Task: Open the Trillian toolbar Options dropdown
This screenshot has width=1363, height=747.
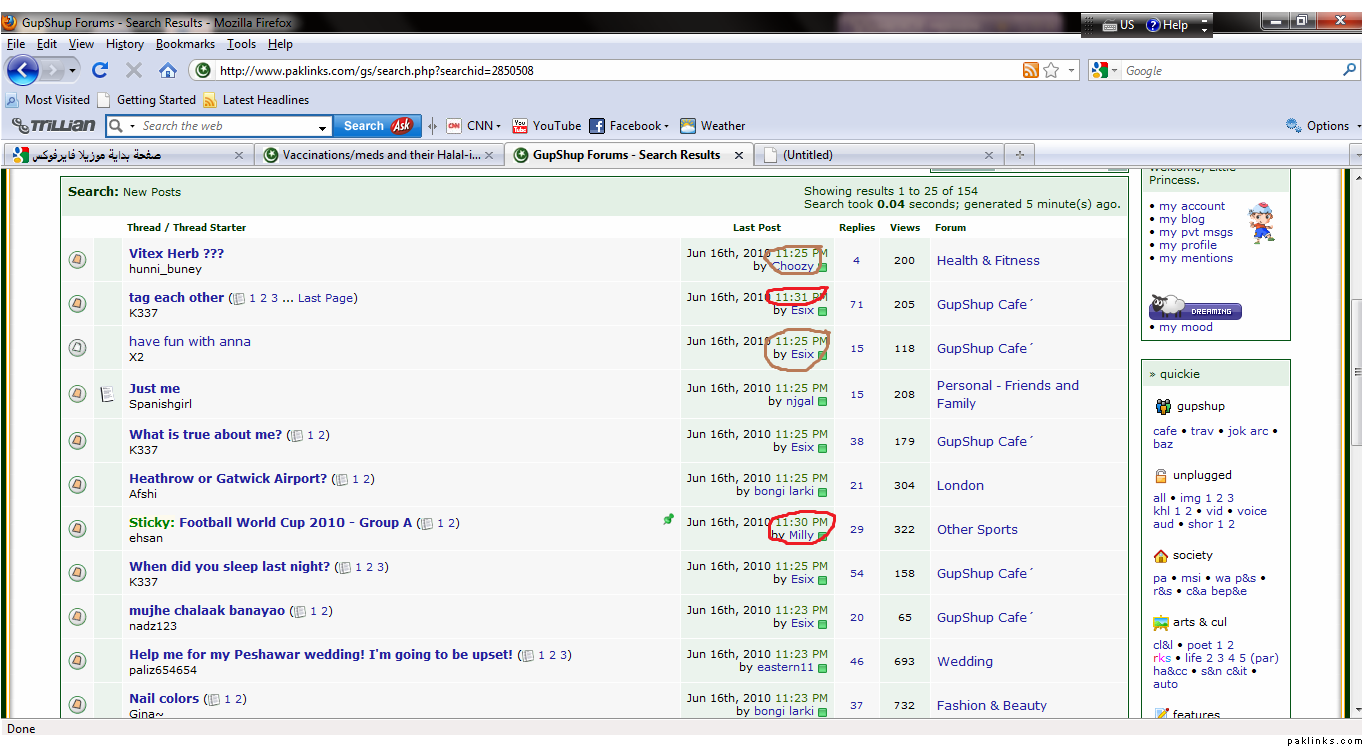Action: click(1324, 126)
